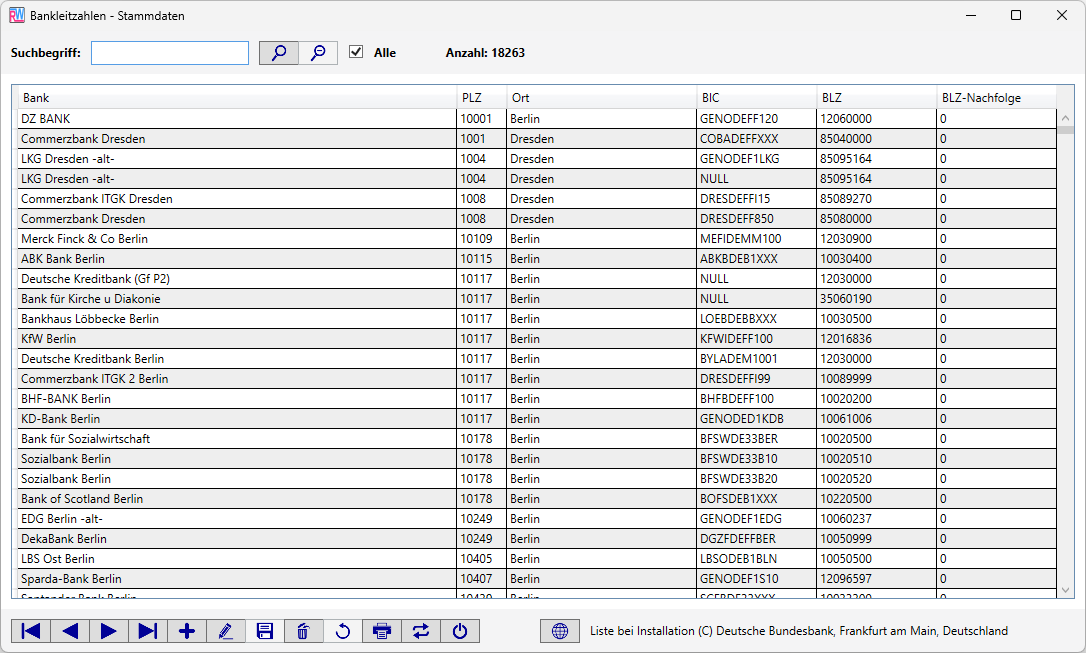Screen dimensions: 1086x653
Task: Jump to the first record
Action: [30, 631]
